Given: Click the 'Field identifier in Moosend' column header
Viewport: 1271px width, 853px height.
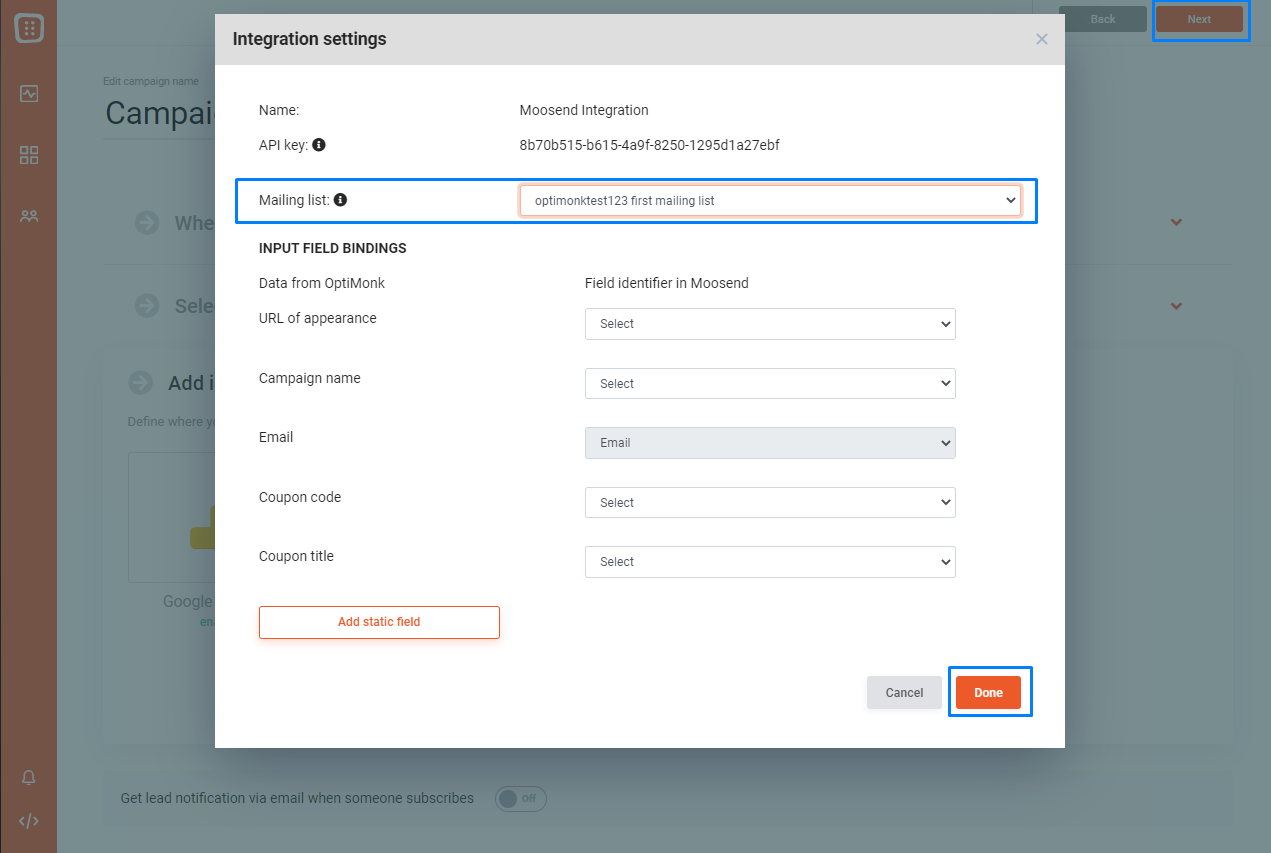Looking at the screenshot, I should tap(667, 283).
